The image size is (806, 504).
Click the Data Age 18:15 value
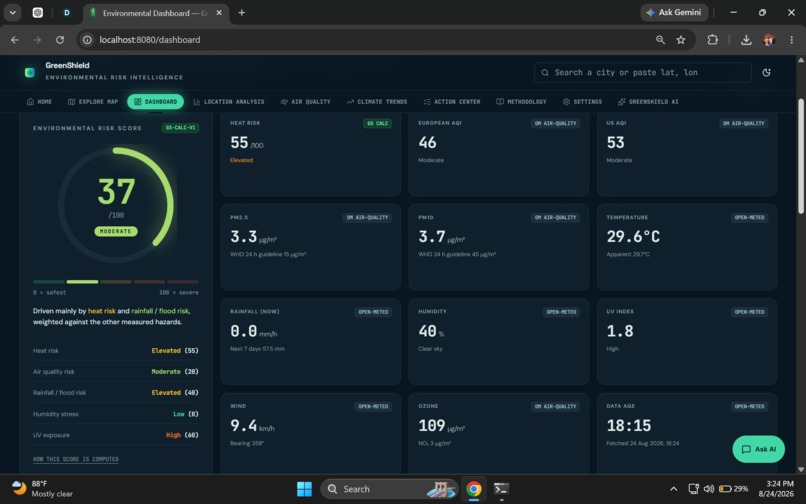click(629, 426)
